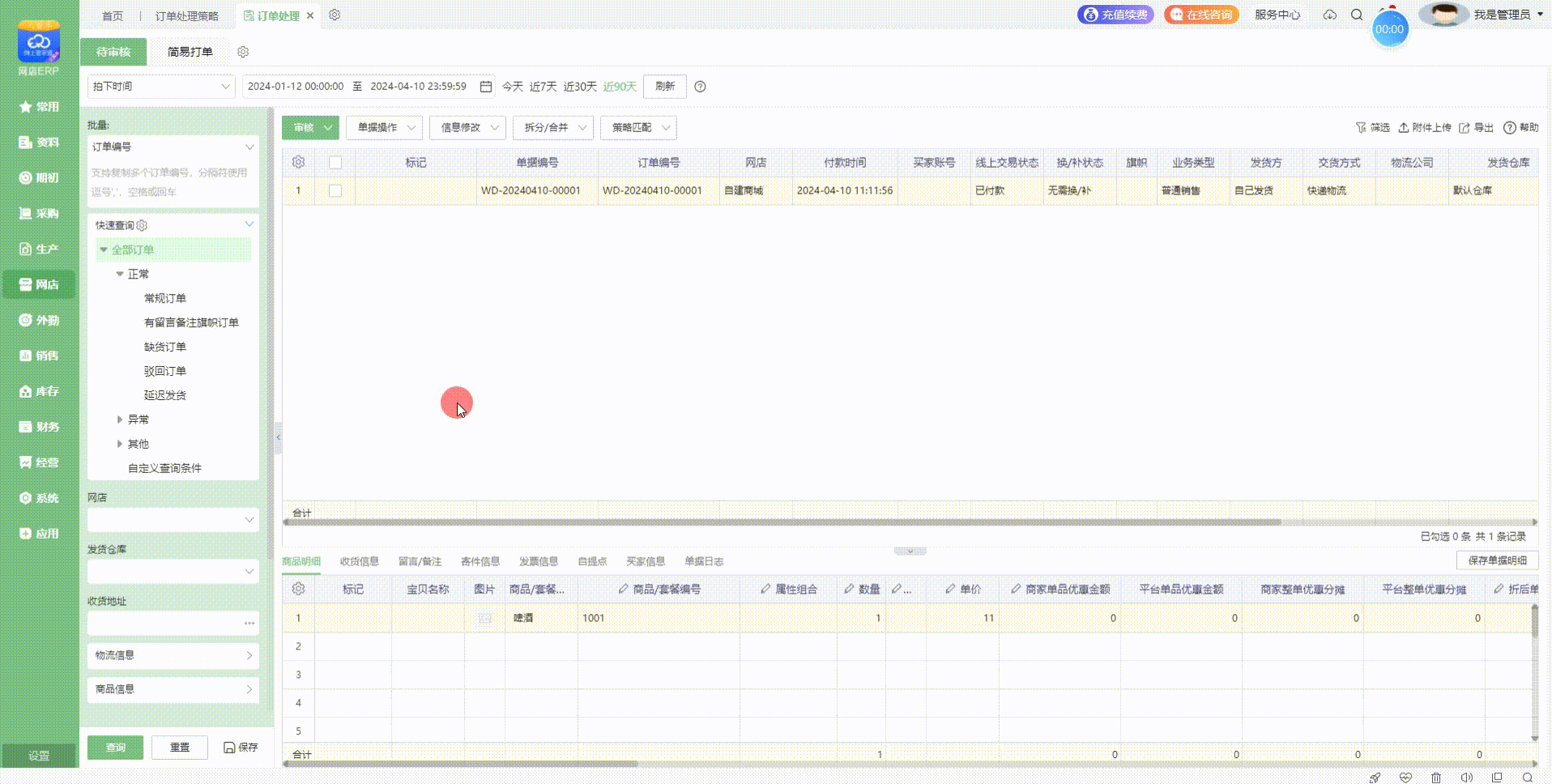Click the rocket icon in status bar
Viewport: 1552px width, 784px height.
(1375, 778)
